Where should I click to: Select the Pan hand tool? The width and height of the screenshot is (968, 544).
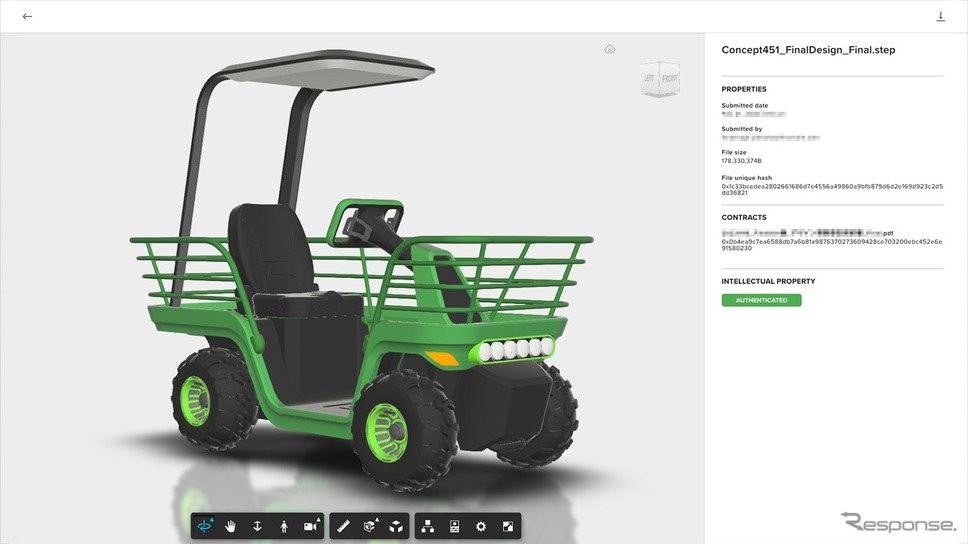[230, 526]
